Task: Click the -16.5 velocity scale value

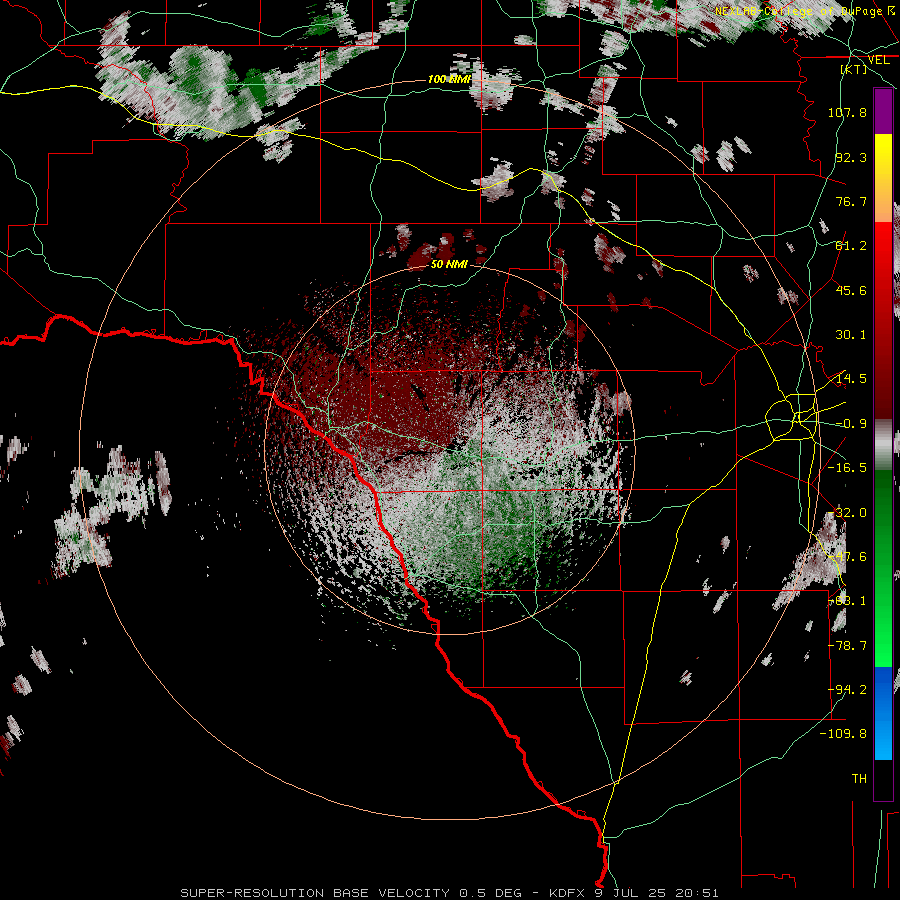Action: 847,468
